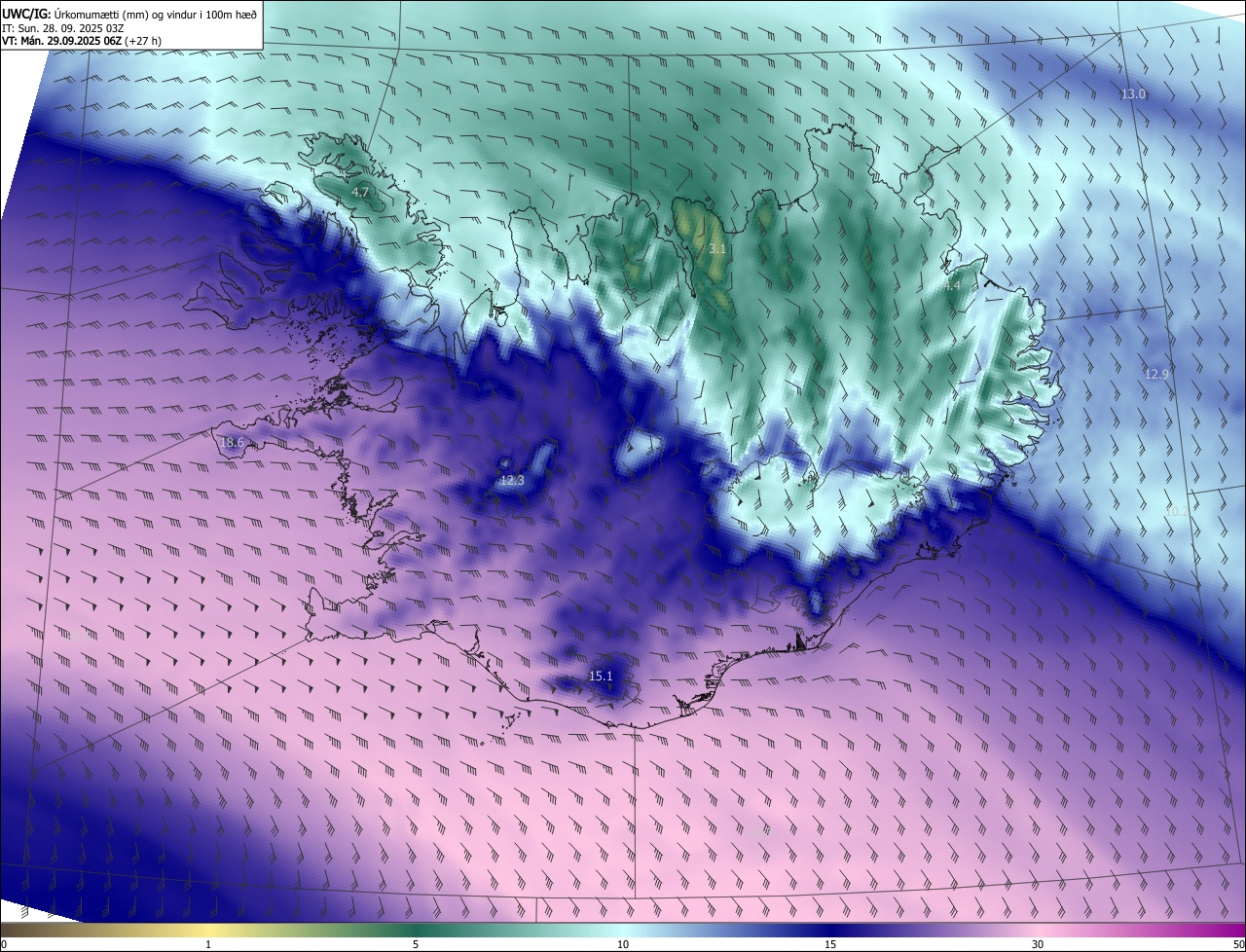Click the colorbar tick labeled 10
1246x952 pixels.
[623, 944]
